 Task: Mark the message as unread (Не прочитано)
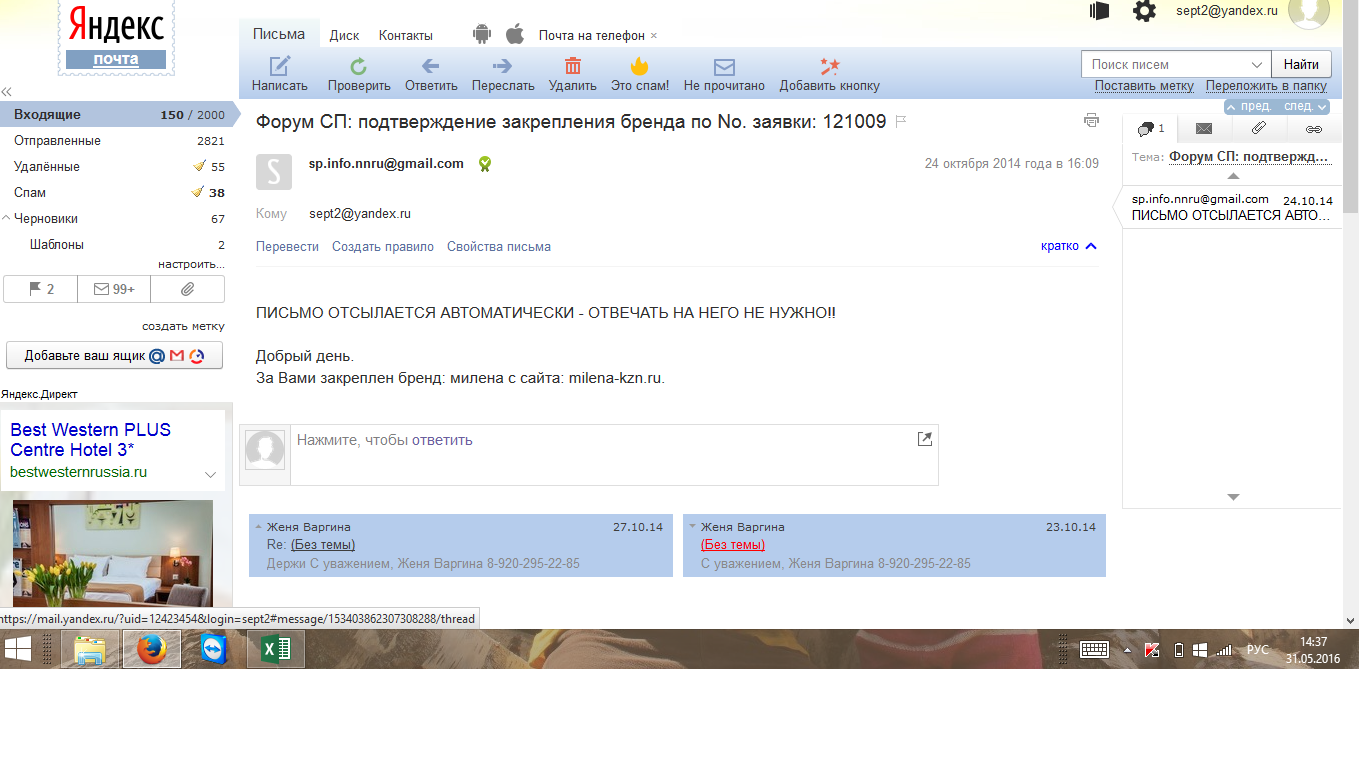point(724,75)
